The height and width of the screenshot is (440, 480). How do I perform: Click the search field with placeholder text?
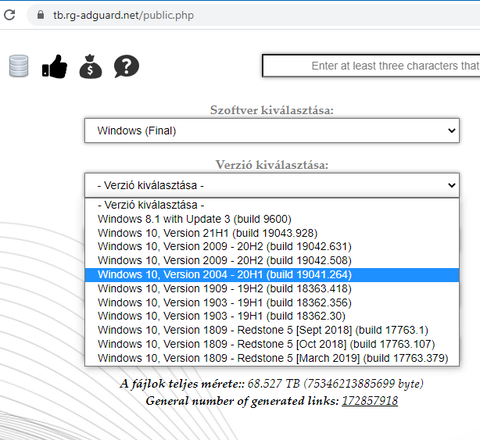pos(371,66)
